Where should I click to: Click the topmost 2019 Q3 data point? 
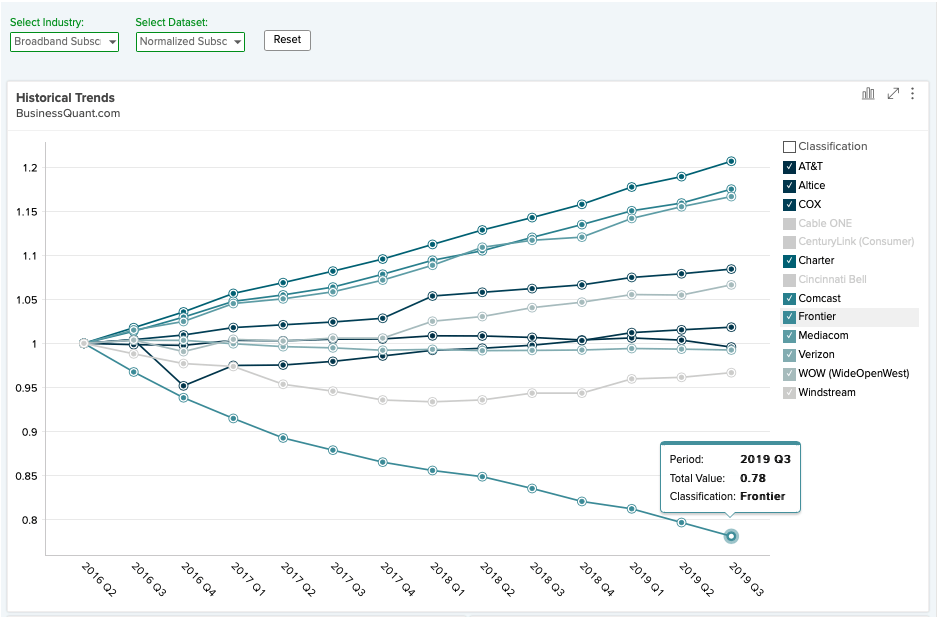[x=731, y=161]
